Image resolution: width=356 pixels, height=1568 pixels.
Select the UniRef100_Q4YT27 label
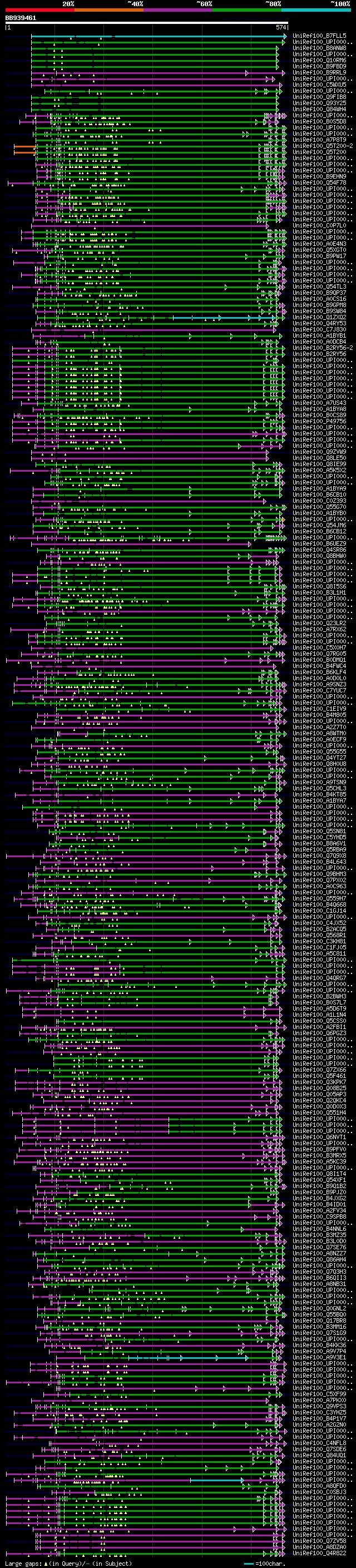coord(319,758)
